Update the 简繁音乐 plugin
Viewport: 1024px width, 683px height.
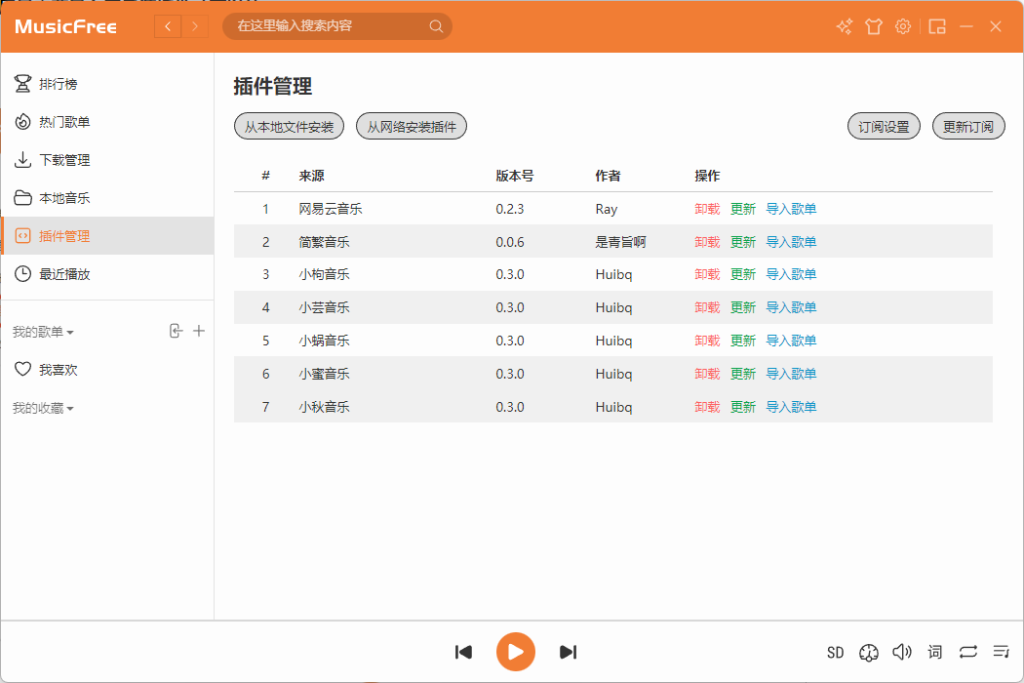point(743,242)
